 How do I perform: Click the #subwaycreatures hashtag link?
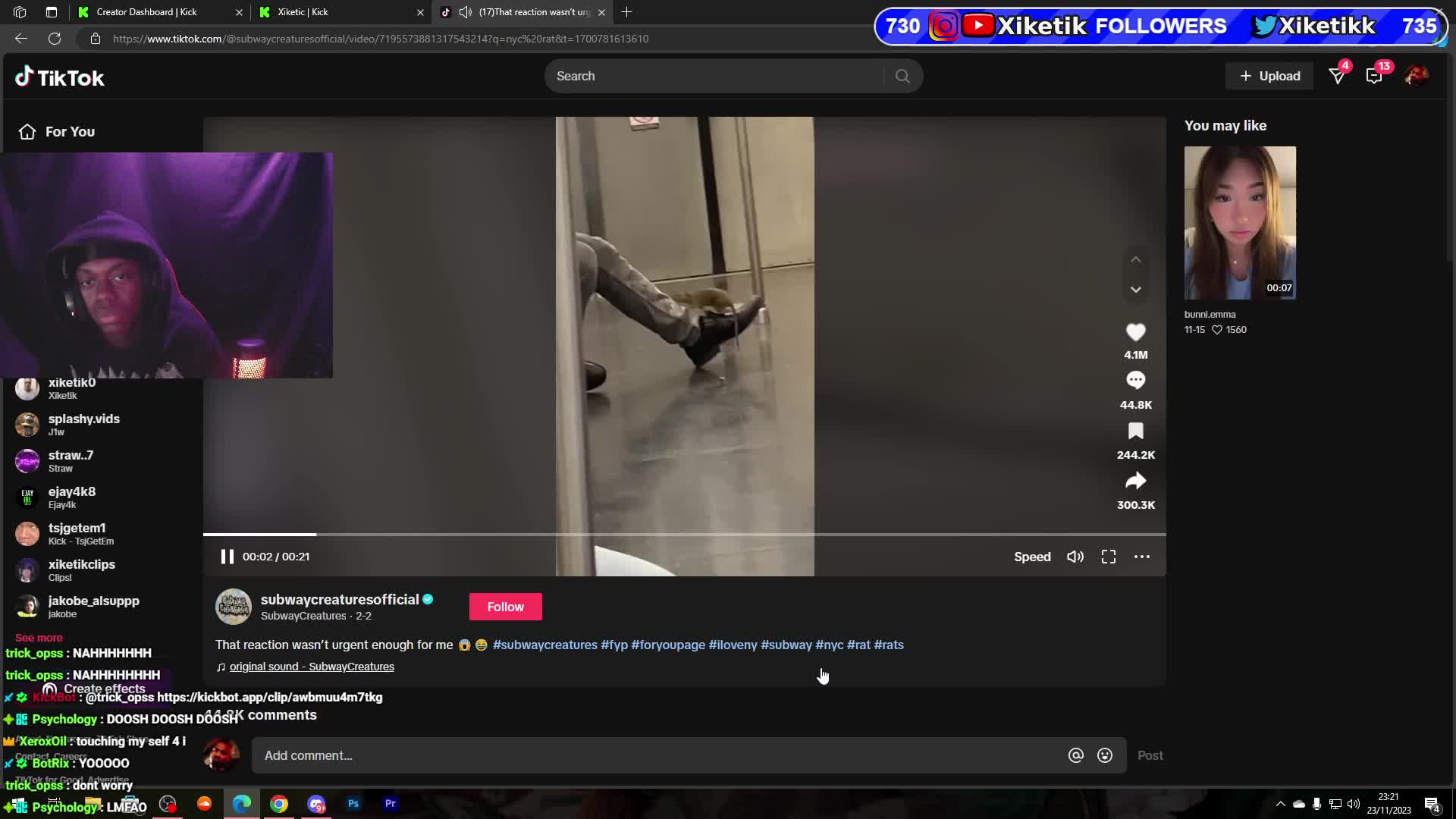click(544, 645)
